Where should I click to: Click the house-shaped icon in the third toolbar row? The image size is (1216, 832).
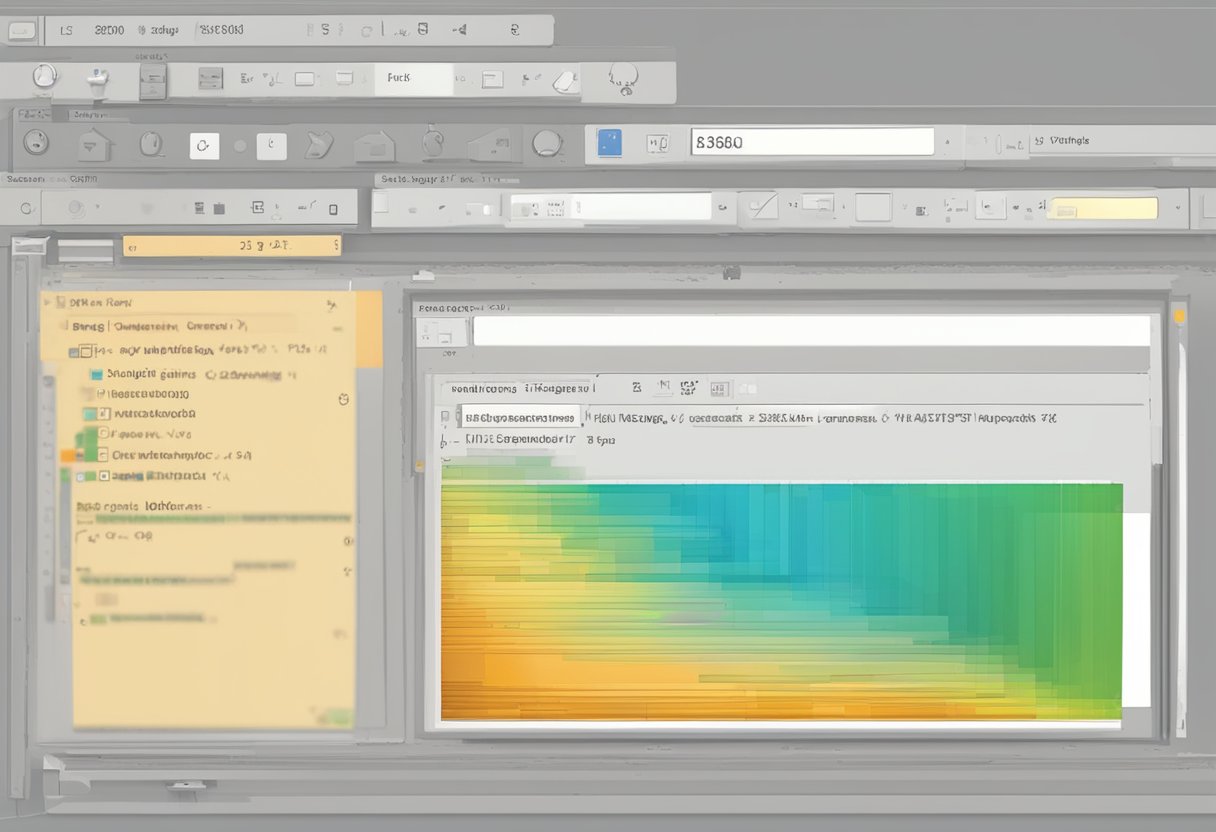pos(93,146)
